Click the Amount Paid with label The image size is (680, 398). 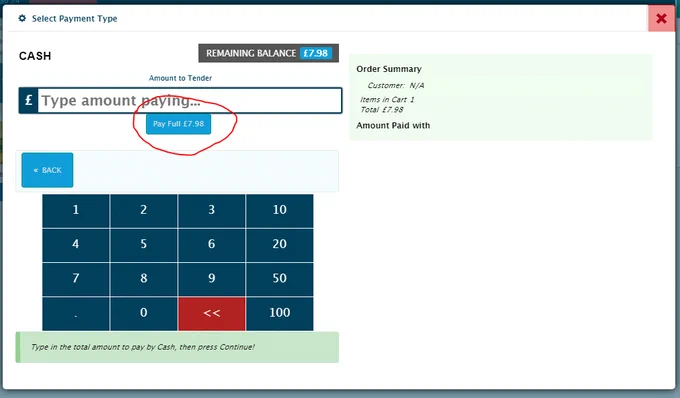coord(393,125)
